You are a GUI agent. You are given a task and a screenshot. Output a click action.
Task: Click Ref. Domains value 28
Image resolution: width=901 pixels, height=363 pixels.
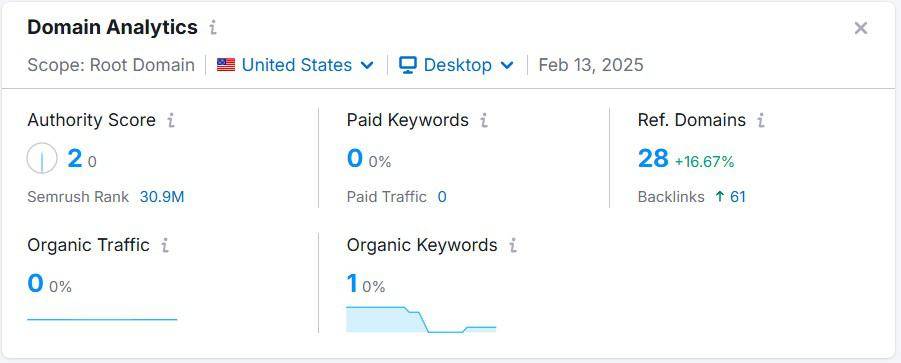[x=653, y=159]
